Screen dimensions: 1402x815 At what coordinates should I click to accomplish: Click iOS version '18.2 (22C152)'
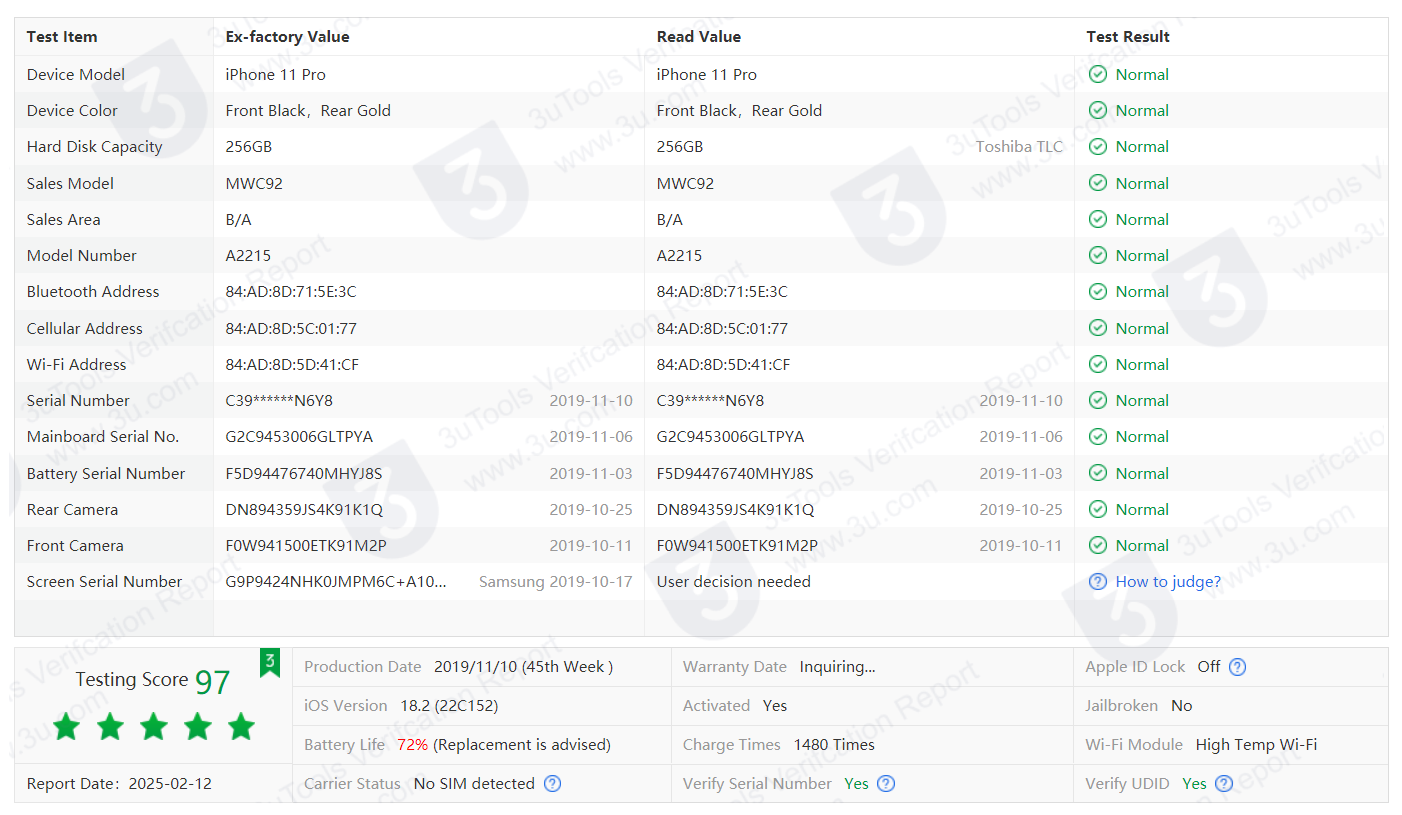point(449,706)
